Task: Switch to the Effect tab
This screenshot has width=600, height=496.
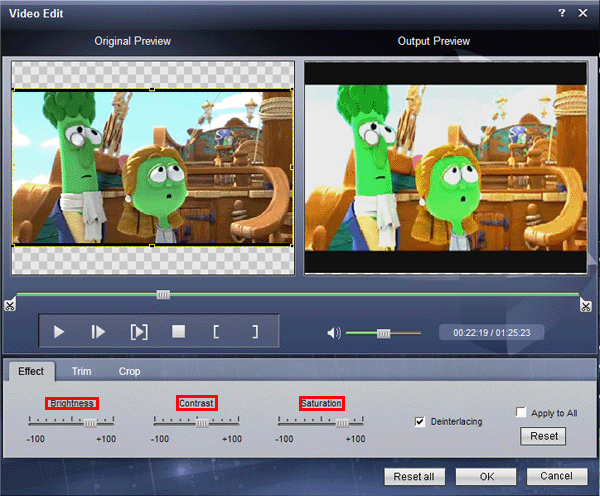Action: 31,371
